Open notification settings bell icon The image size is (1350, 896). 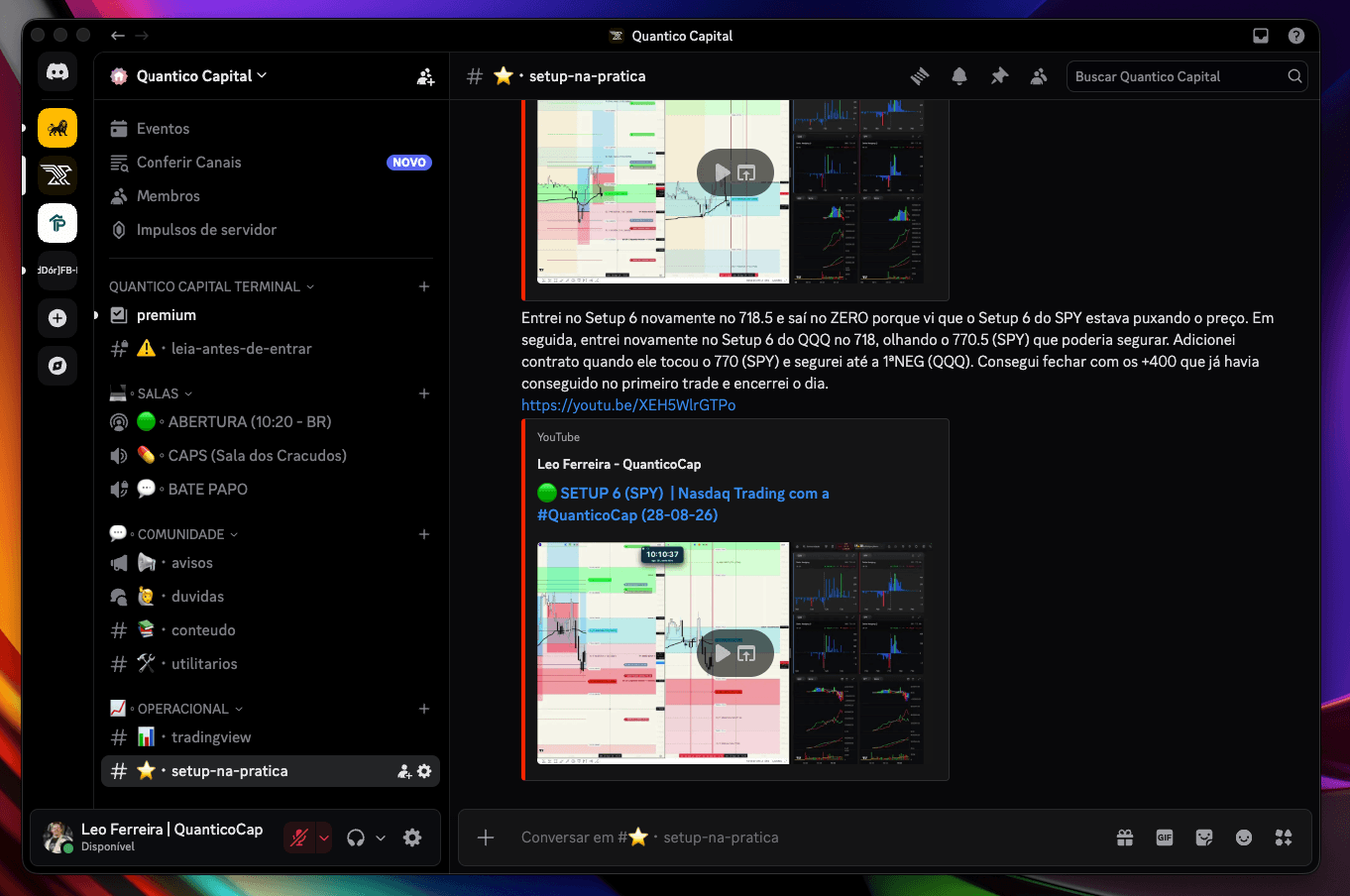(959, 76)
